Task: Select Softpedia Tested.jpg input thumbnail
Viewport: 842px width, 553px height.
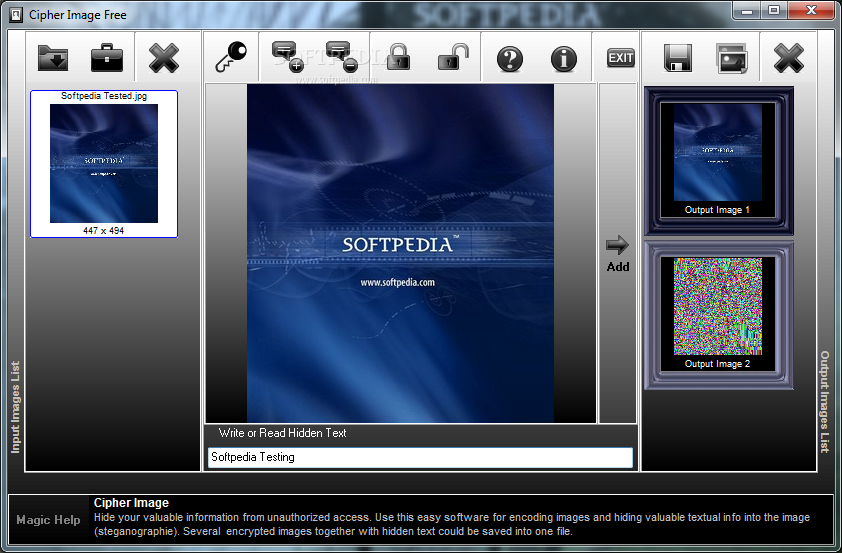Action: (104, 164)
